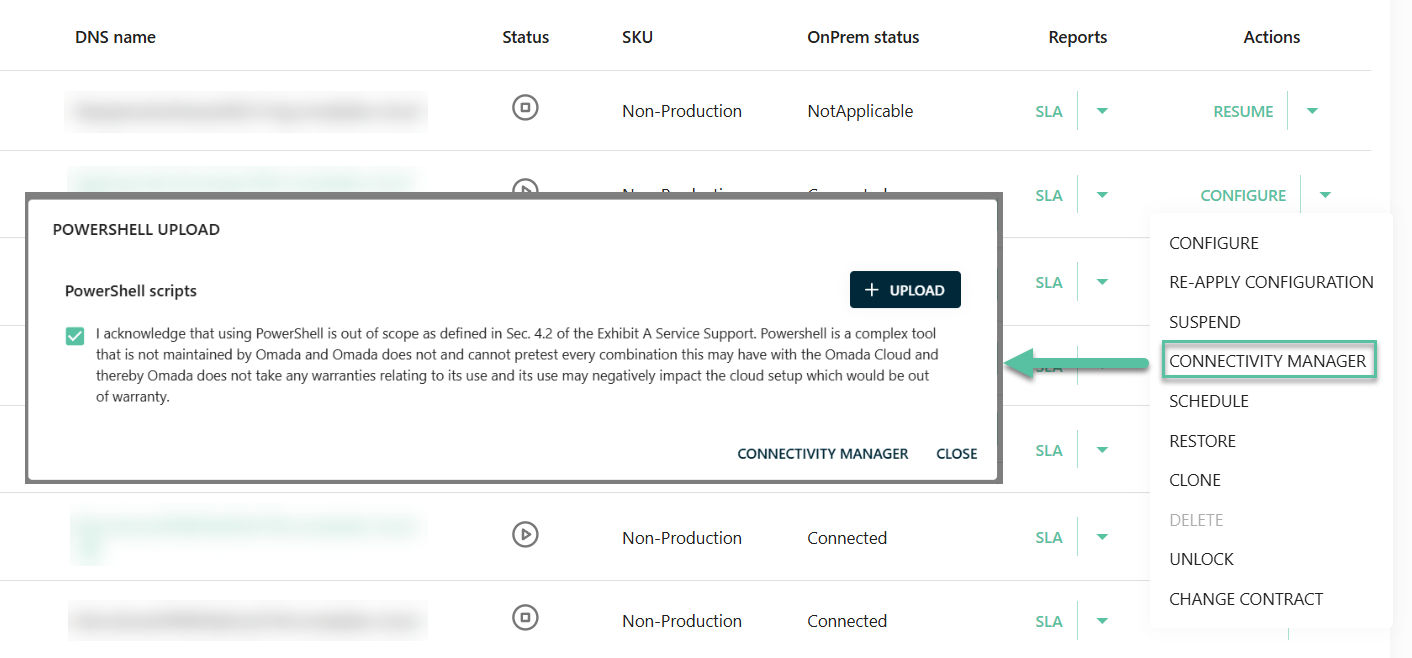Open SLA report in the stopped Connected row
Image resolution: width=1412 pixels, height=658 pixels.
1049,621
